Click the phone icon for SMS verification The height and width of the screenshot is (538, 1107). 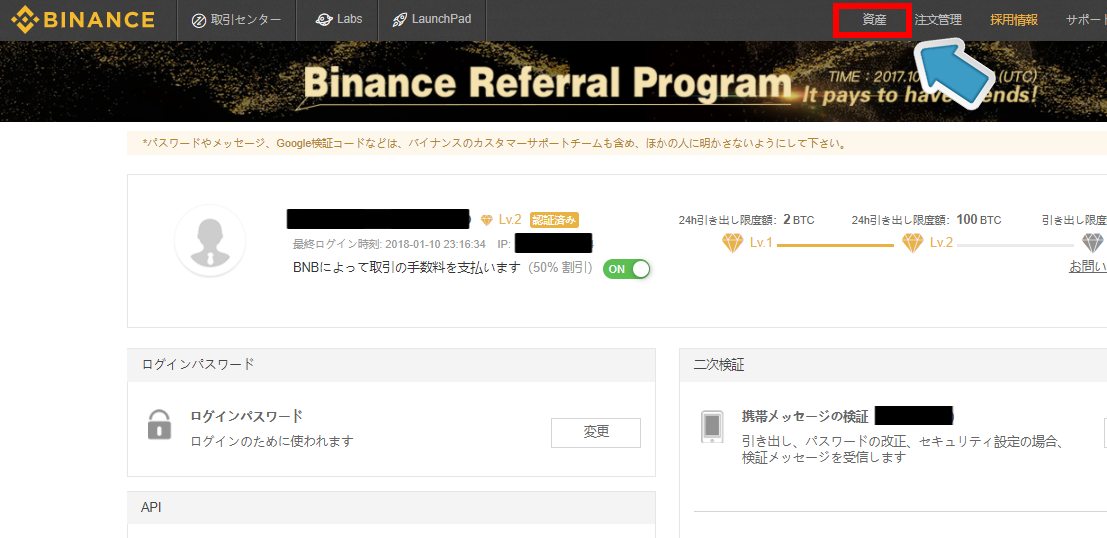712,426
